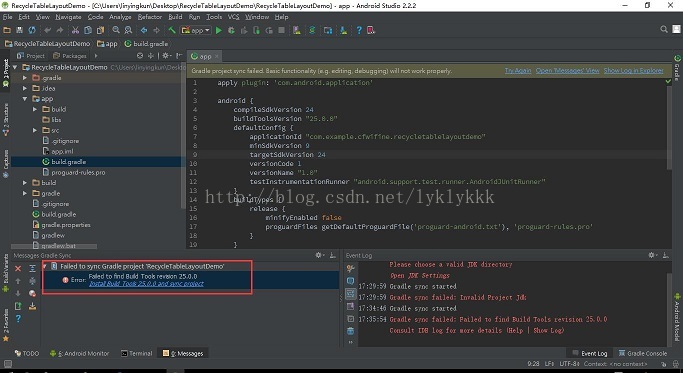
Task: Navigate Back with the blue arrow
Action: (144, 30)
